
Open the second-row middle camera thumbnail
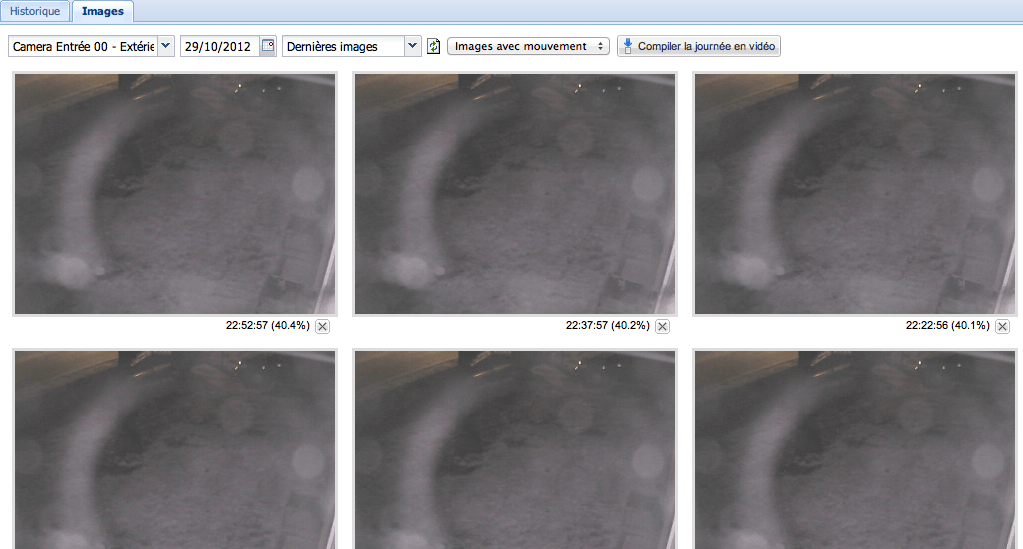515,449
